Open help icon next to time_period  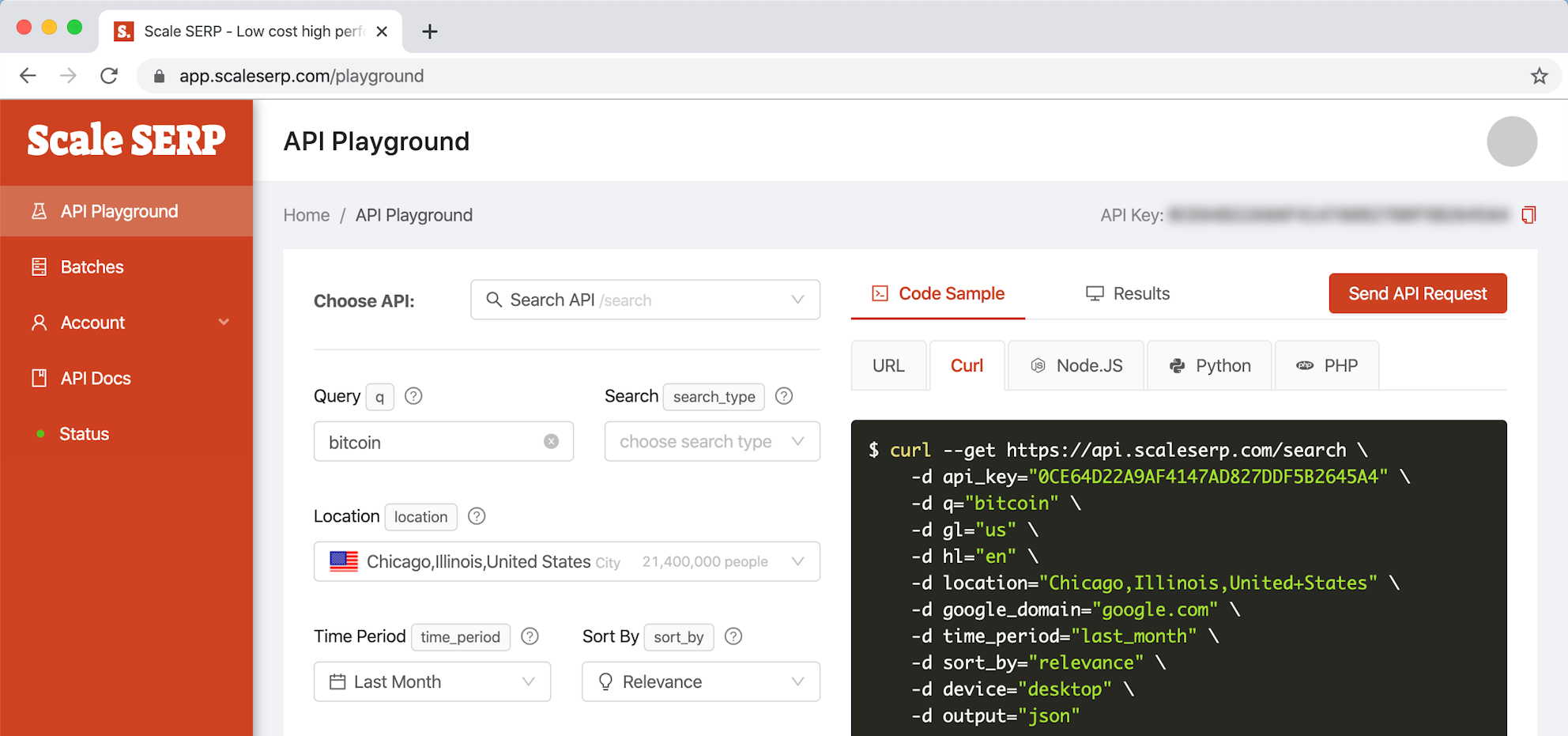530,636
